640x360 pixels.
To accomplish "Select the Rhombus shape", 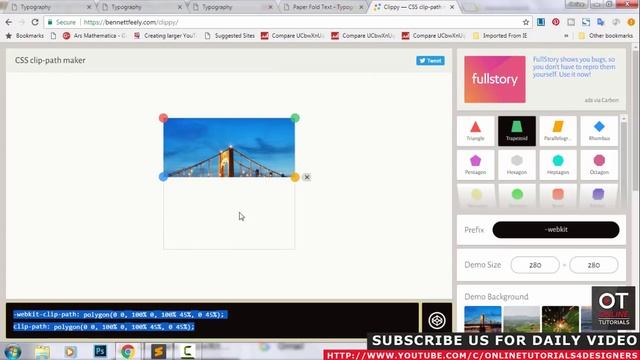I will tap(599, 131).
